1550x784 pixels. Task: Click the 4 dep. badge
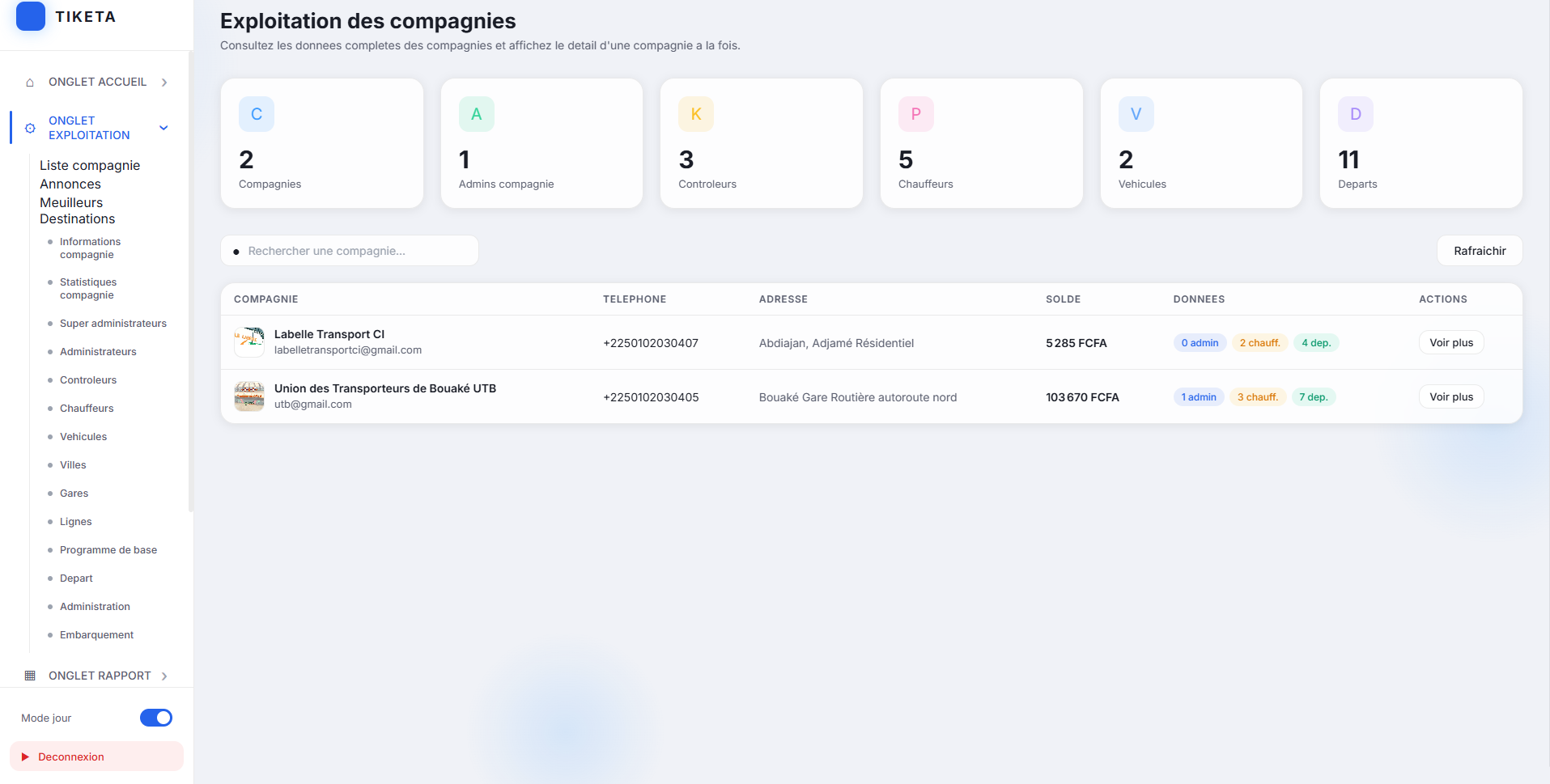(x=1316, y=343)
